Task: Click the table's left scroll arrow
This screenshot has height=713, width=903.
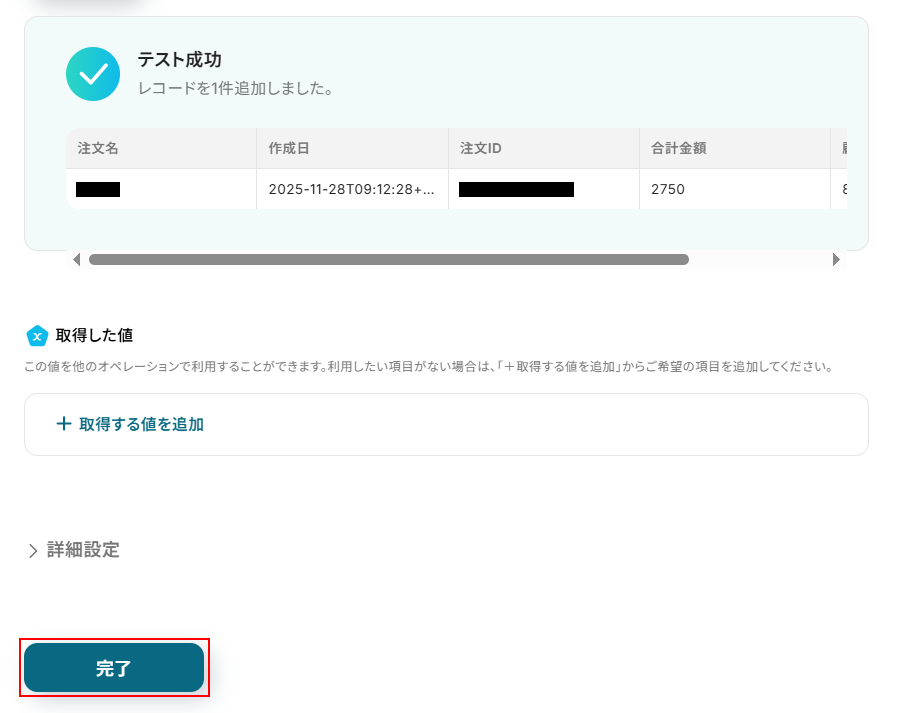Action: [x=77, y=260]
